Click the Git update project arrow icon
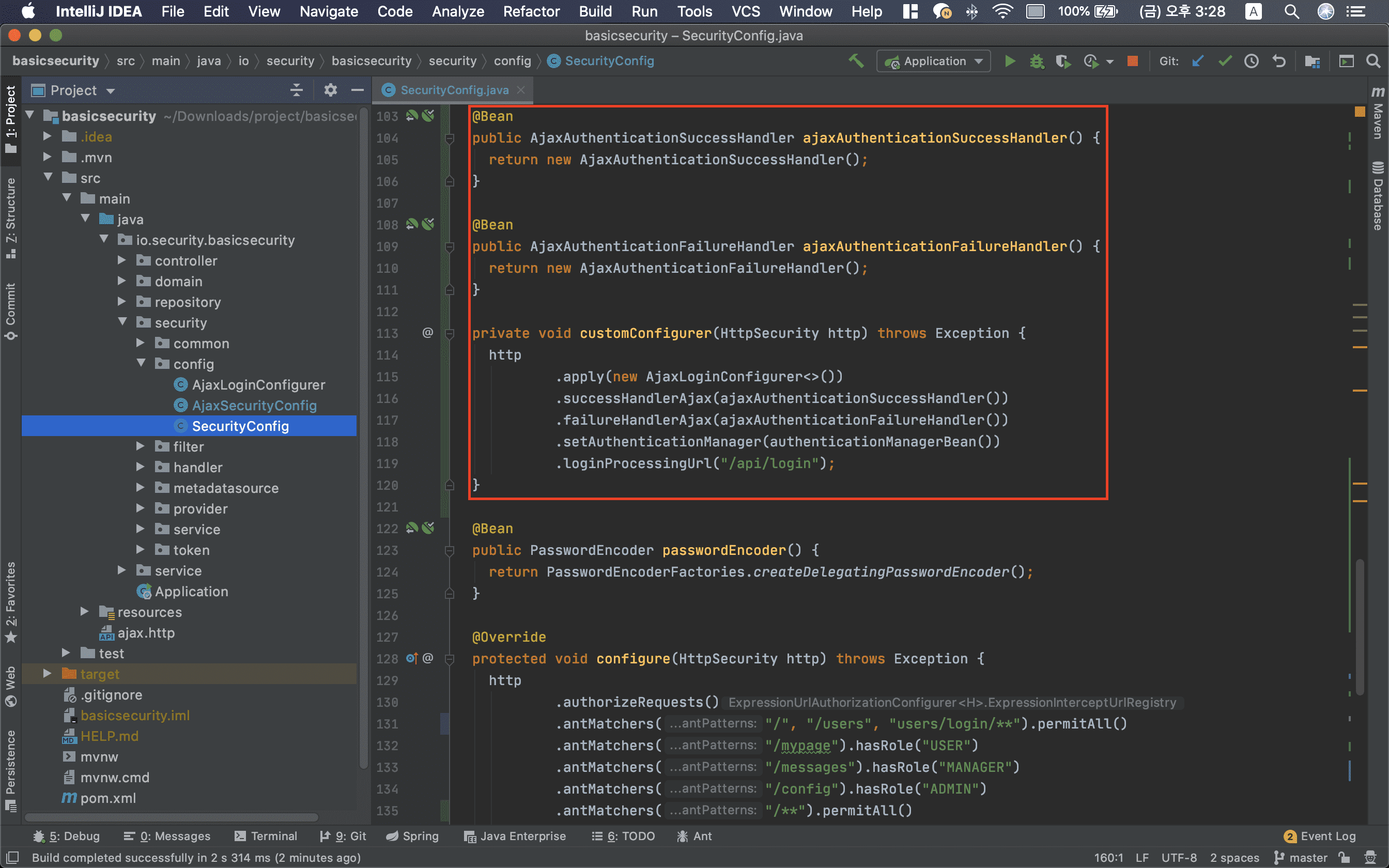The width and height of the screenshot is (1389, 868). point(1197,61)
